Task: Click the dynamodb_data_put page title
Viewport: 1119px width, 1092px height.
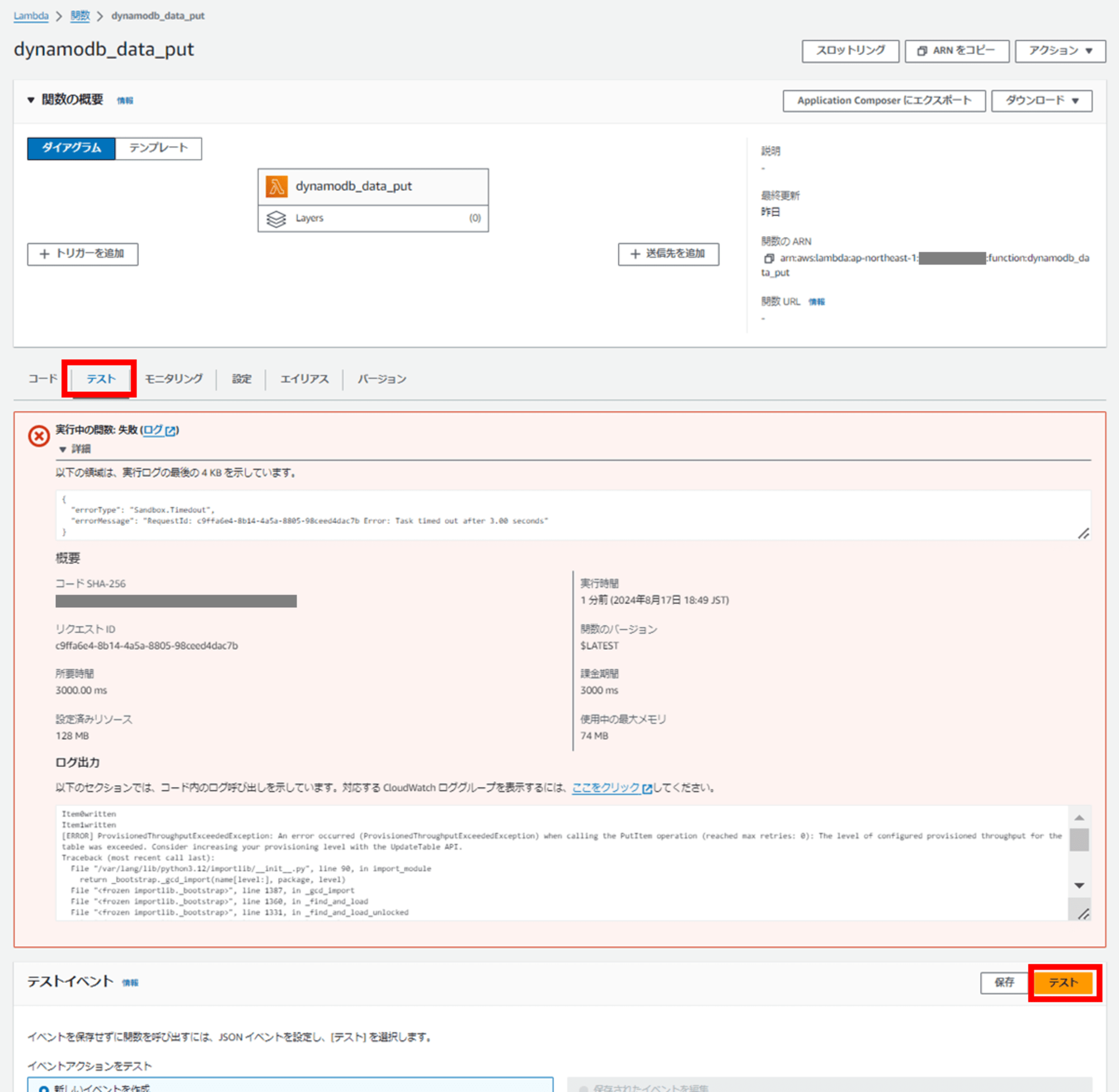Action: click(x=104, y=49)
